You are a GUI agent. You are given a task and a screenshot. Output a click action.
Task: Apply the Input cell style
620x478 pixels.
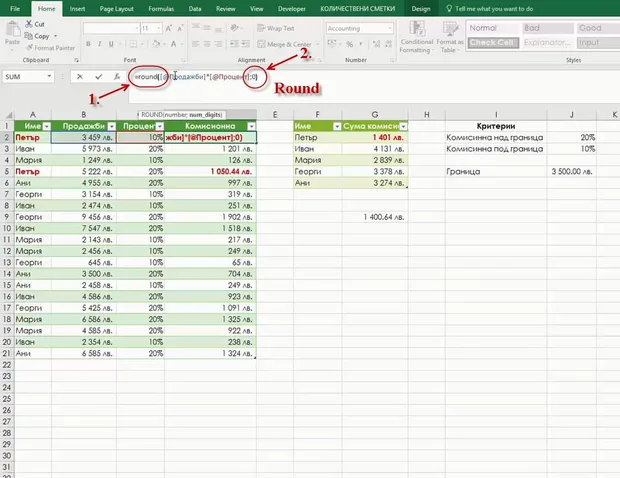[x=598, y=43]
